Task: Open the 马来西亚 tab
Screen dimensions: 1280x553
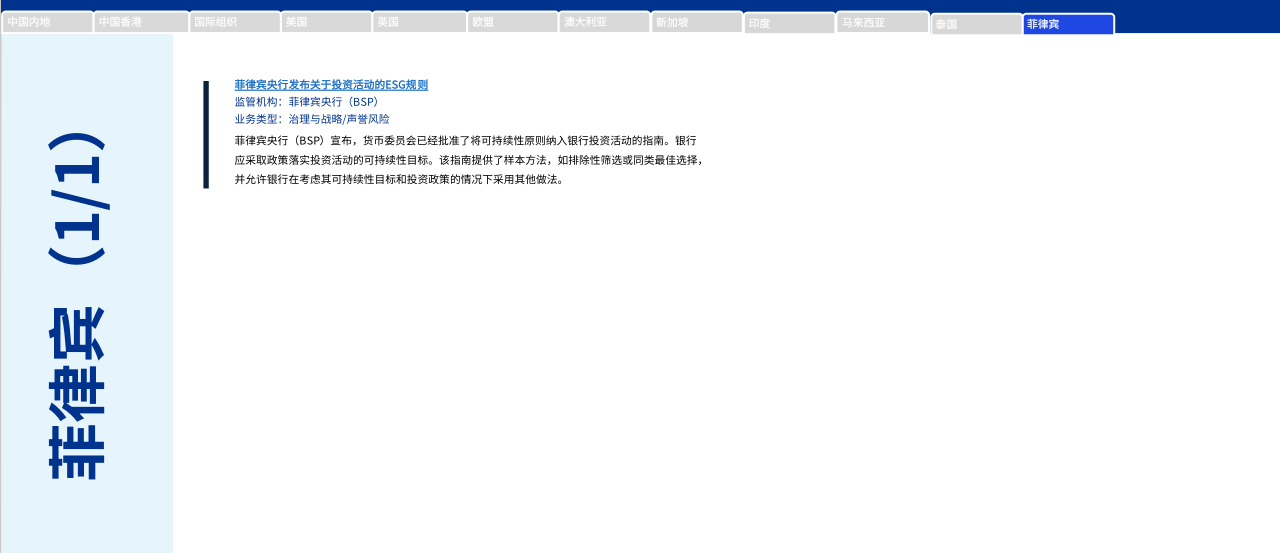Action: click(x=882, y=22)
